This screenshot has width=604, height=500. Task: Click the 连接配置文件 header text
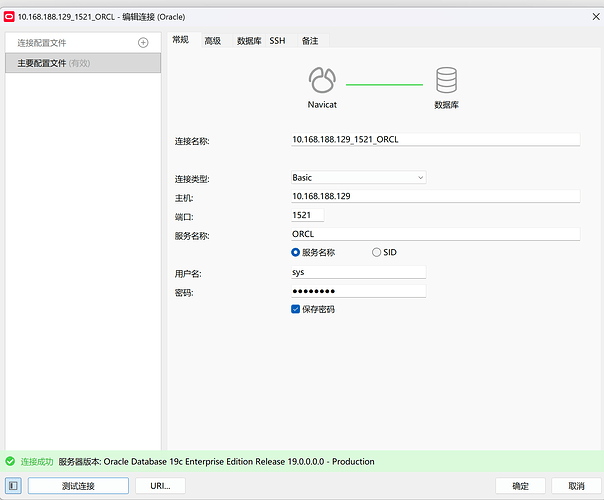(x=42, y=43)
